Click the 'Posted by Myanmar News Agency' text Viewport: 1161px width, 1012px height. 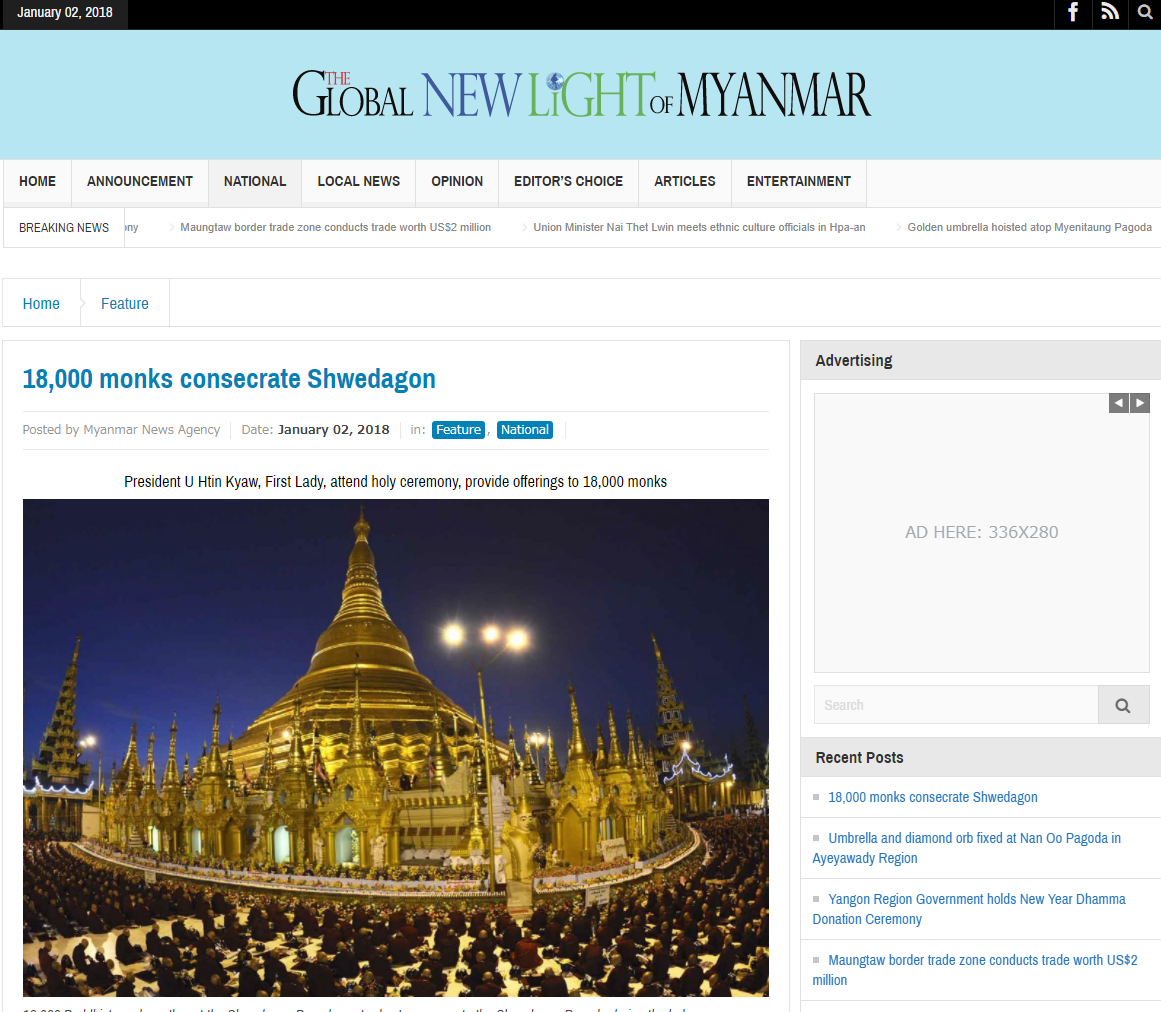point(121,429)
